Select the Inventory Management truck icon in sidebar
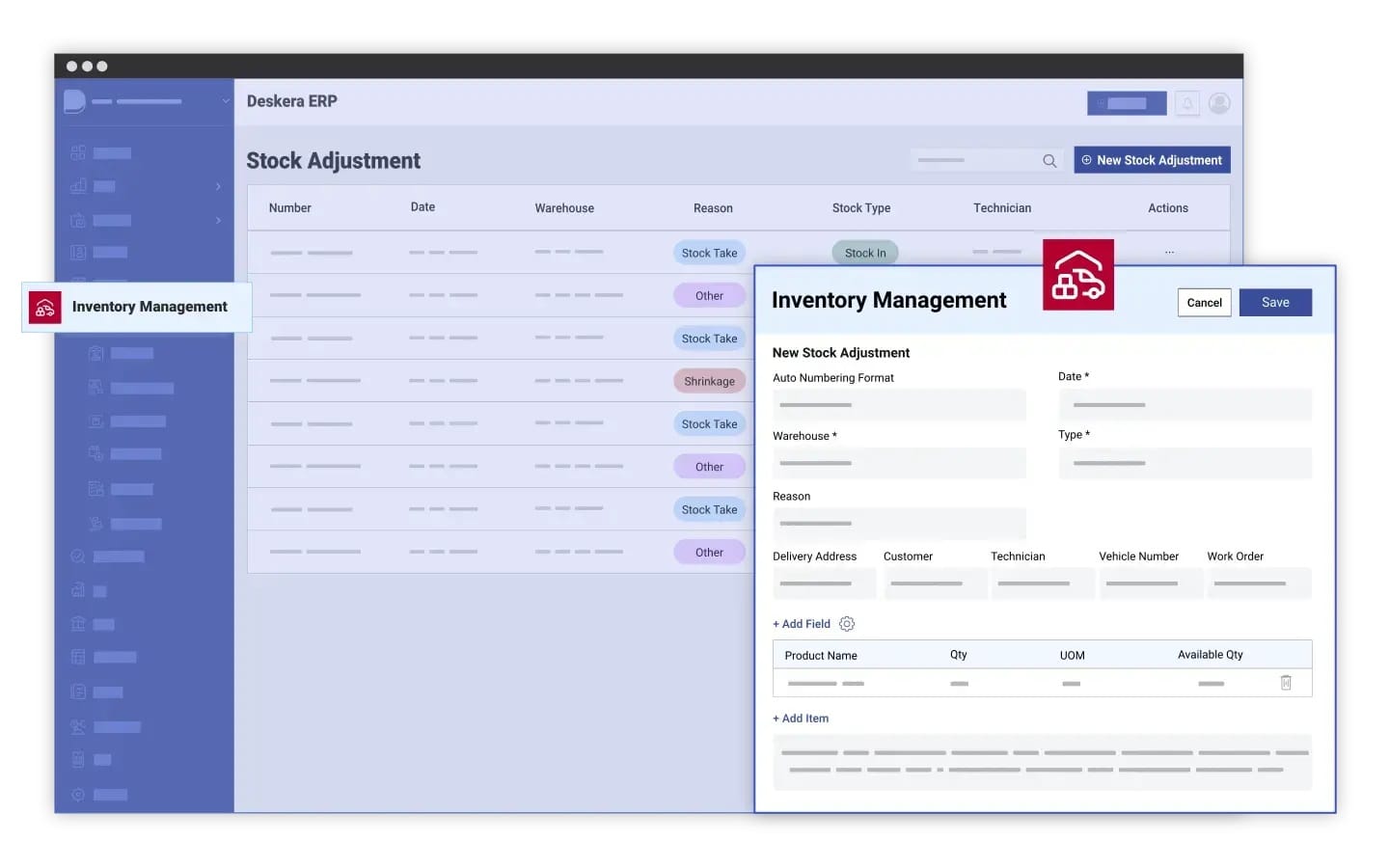 click(44, 307)
